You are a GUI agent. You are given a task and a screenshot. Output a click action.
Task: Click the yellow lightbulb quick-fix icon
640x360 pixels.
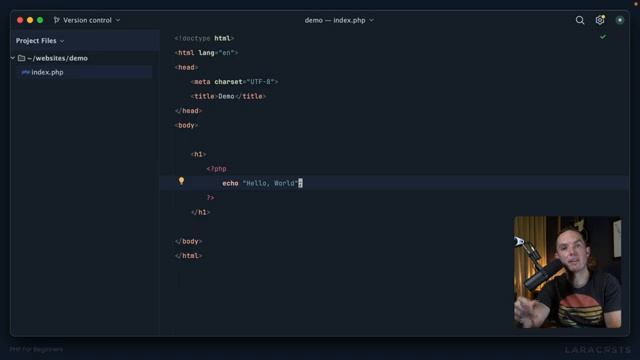(x=181, y=181)
